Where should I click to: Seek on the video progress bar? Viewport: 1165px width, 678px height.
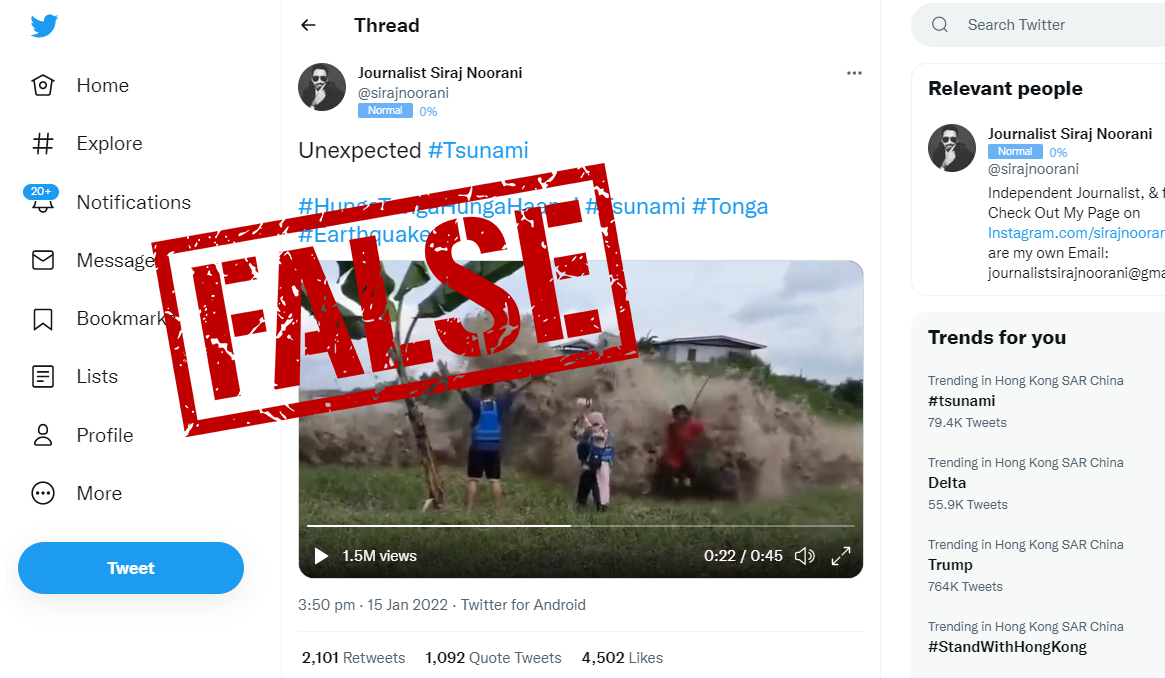[580, 526]
